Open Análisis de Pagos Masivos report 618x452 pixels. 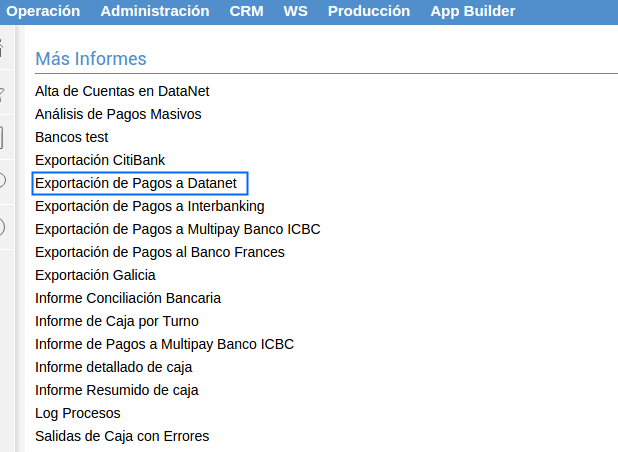118,114
